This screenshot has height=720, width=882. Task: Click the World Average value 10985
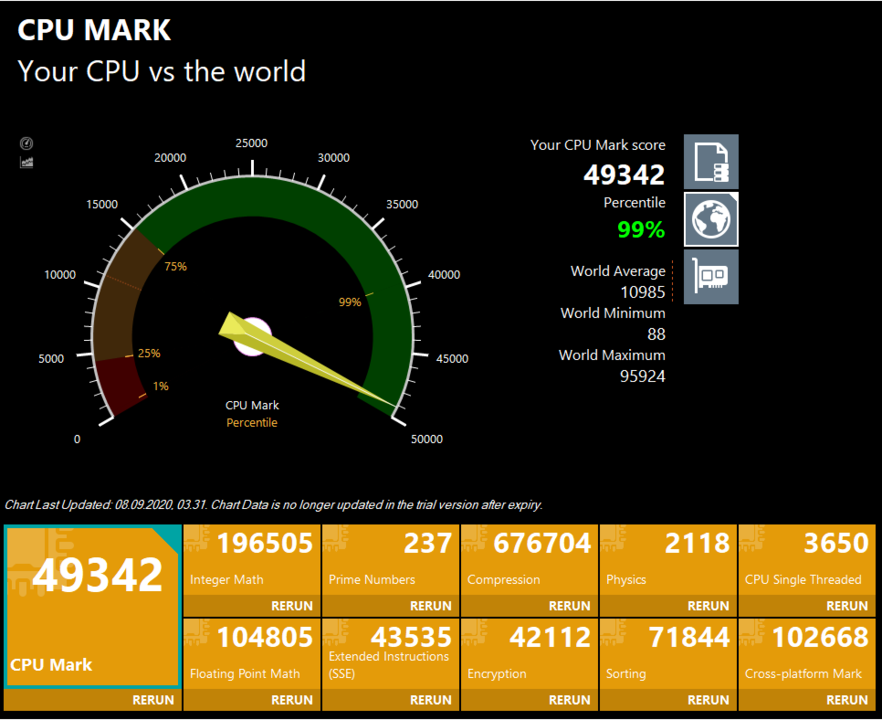(x=642, y=292)
